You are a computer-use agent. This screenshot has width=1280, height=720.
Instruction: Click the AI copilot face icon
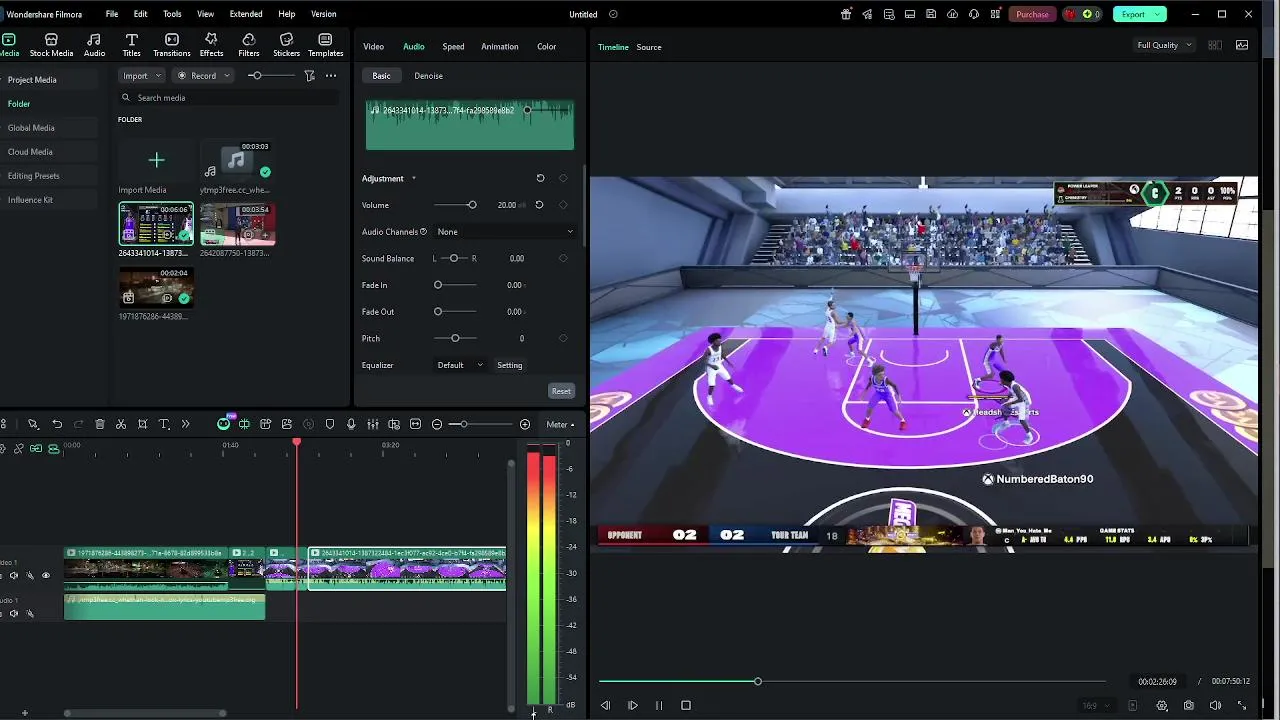pyautogui.click(x=224, y=424)
